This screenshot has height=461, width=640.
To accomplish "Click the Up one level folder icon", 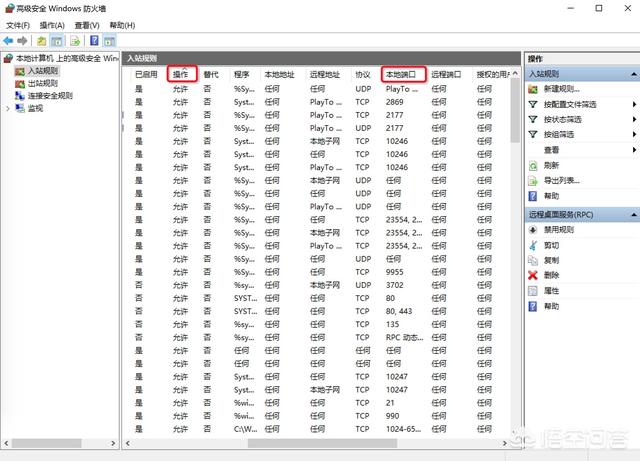I will click(x=41, y=41).
